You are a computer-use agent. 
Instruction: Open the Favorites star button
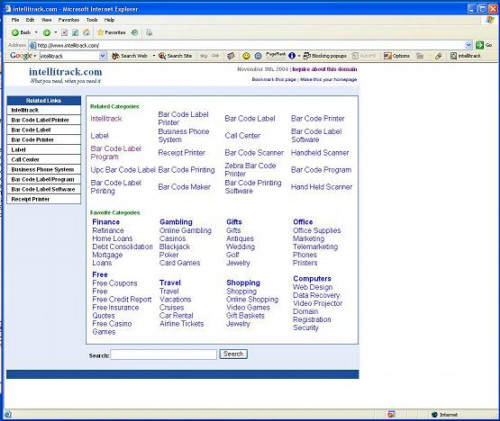111,33
